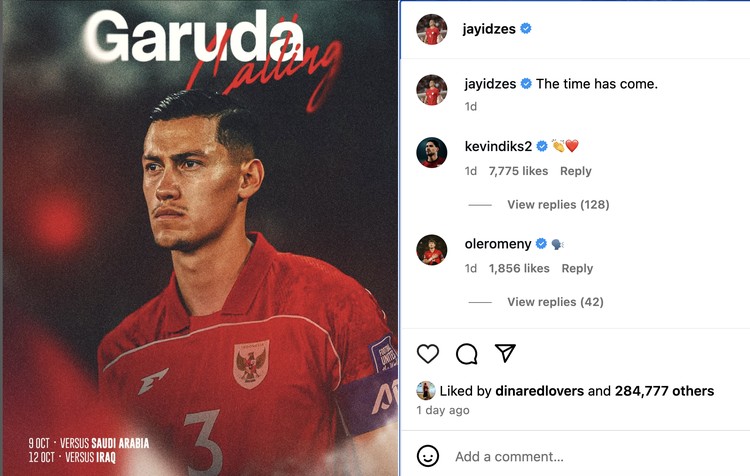This screenshot has height=476, width=750.
Task: Open jayidzes username in header
Action: (489, 29)
